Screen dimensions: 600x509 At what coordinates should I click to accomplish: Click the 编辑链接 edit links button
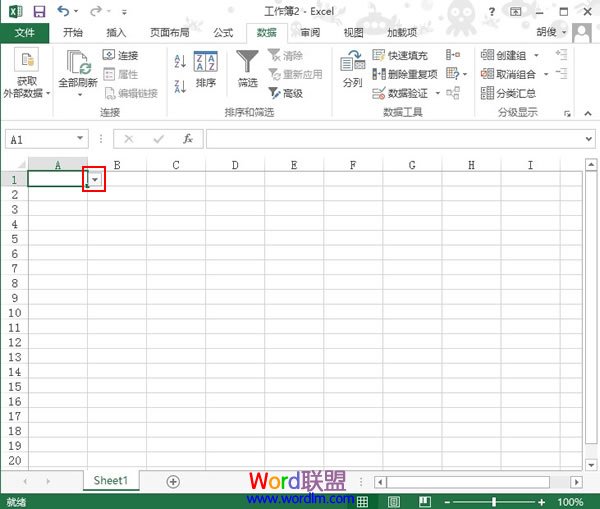click(131, 93)
